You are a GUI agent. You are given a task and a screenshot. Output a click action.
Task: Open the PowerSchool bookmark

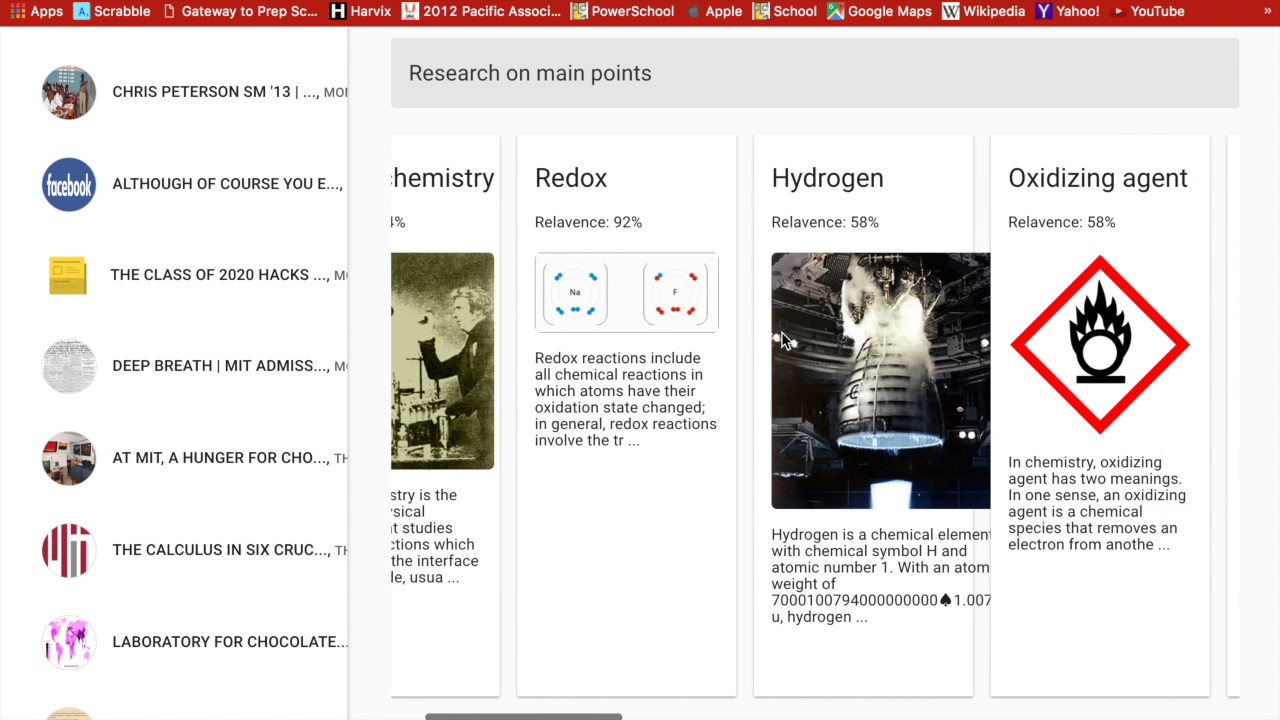(x=622, y=11)
